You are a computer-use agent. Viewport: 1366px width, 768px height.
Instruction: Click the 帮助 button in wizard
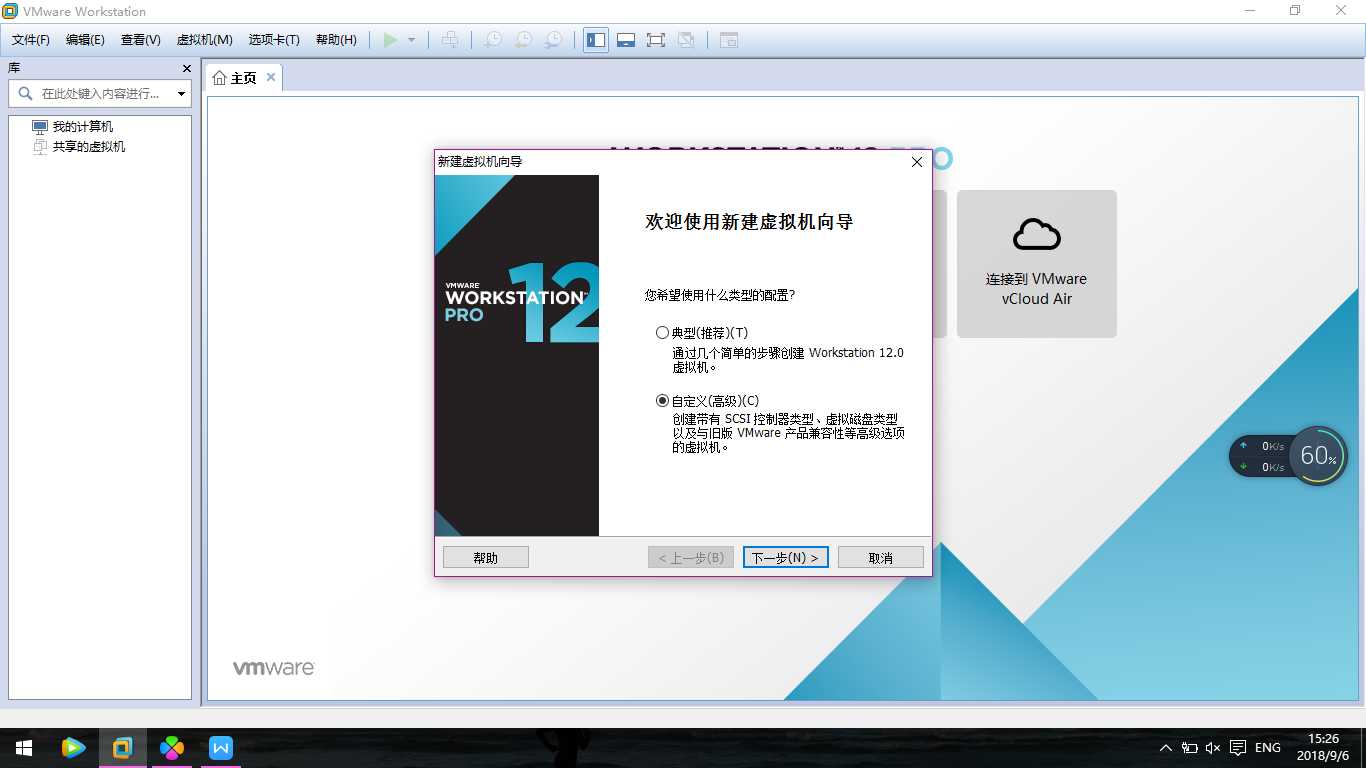click(x=486, y=558)
